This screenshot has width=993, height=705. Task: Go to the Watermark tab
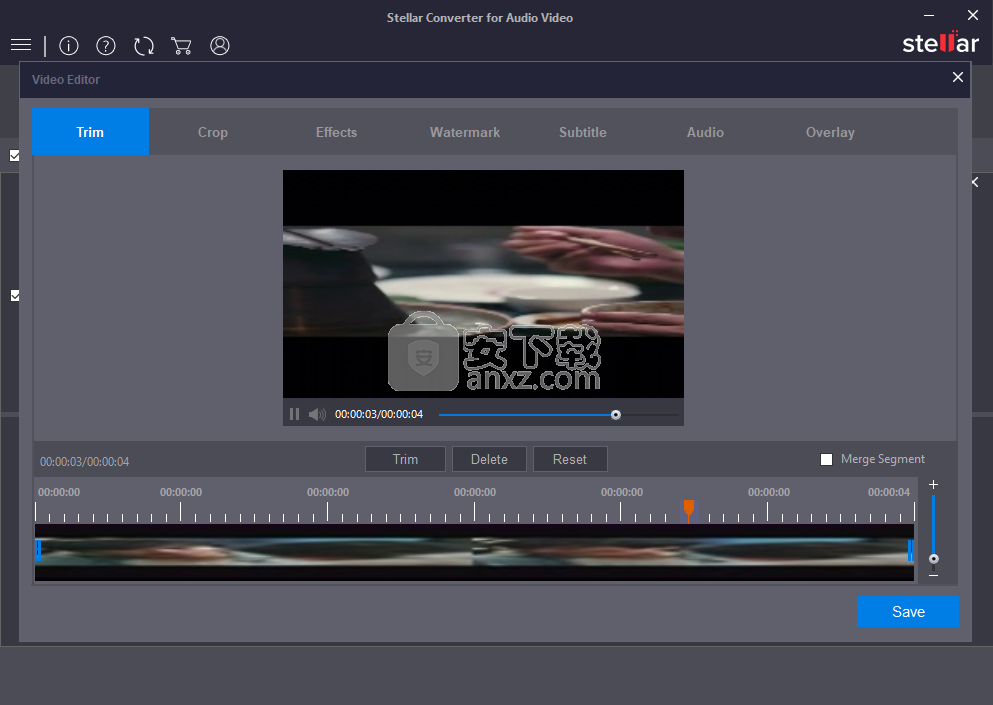click(465, 132)
